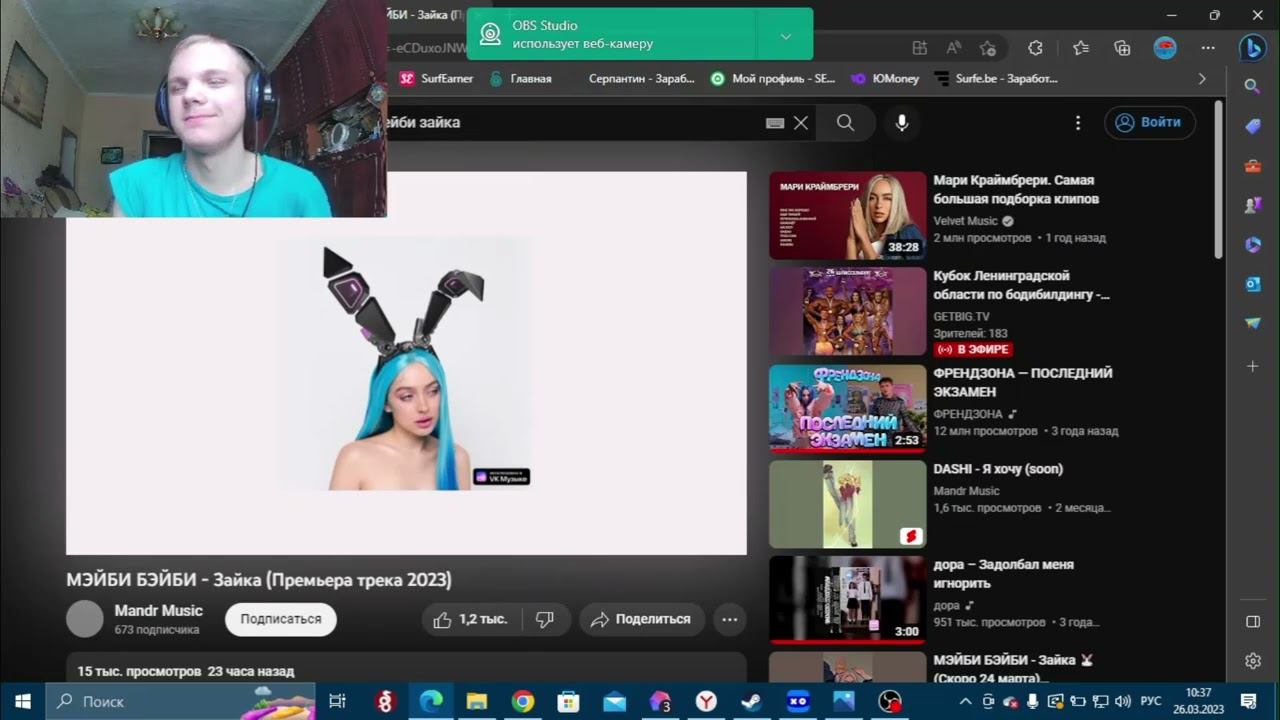Open Mandr Music channel avatar

(85, 619)
